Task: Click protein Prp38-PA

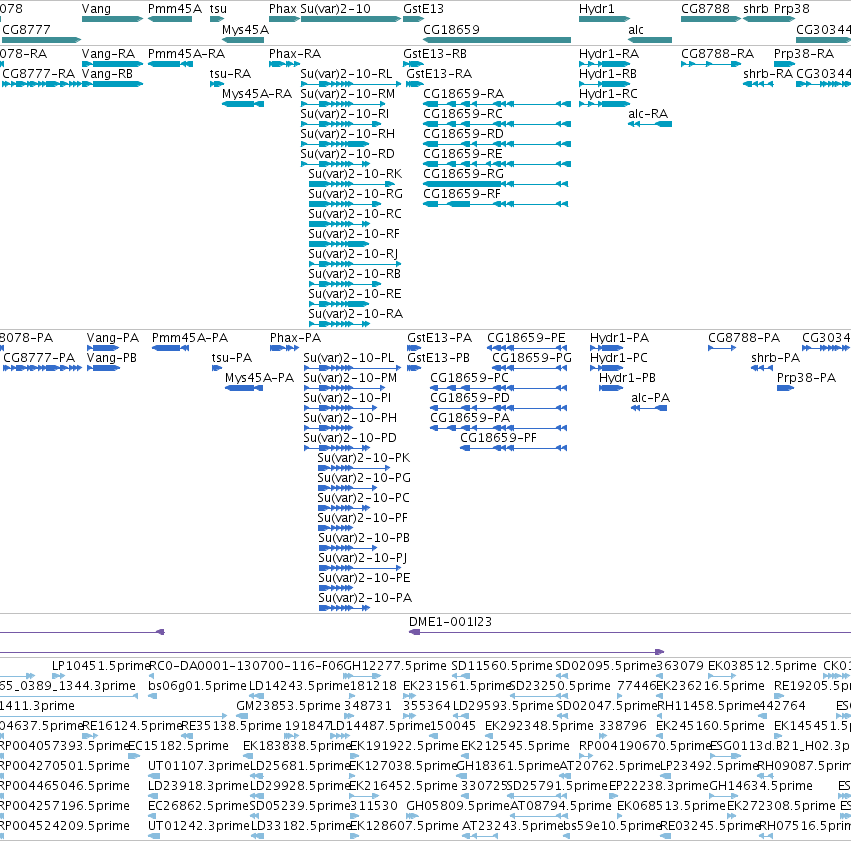Action: tap(785, 388)
